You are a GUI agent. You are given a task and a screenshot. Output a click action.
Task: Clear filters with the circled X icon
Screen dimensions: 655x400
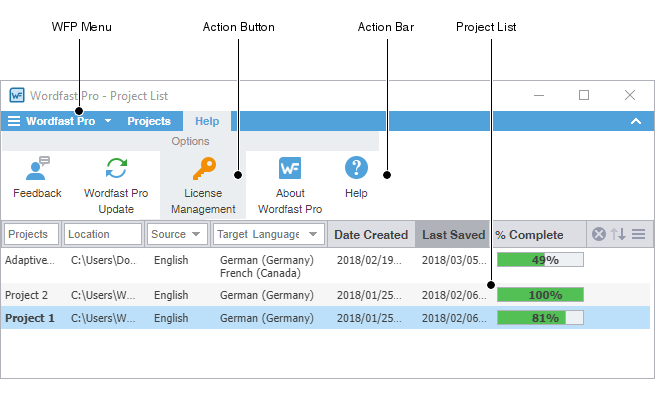point(599,234)
